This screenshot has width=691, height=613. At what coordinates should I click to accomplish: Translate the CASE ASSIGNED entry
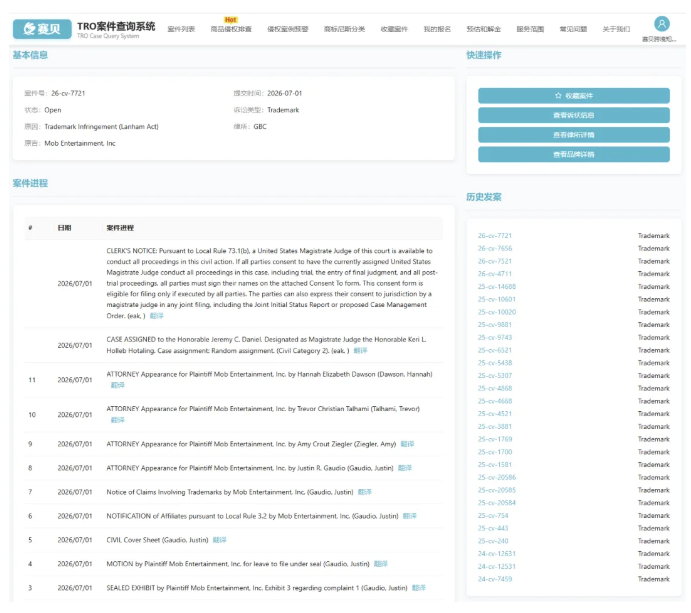(x=360, y=351)
